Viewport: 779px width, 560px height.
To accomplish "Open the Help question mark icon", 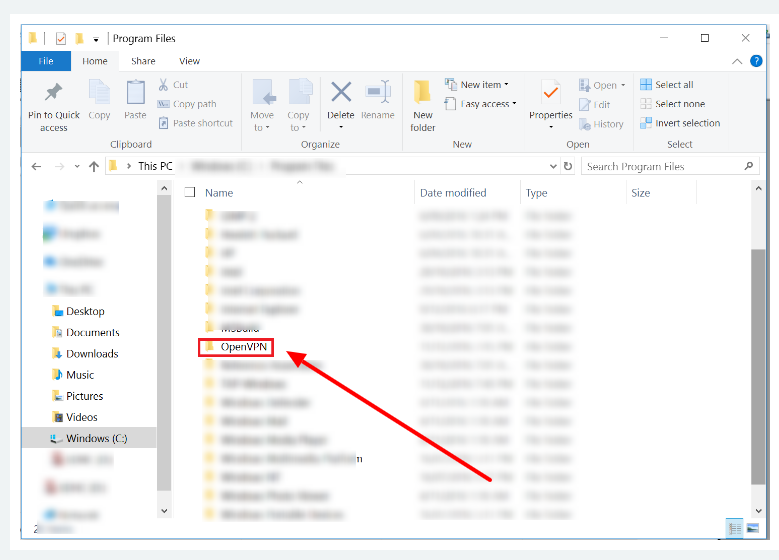I will pyautogui.click(x=756, y=61).
